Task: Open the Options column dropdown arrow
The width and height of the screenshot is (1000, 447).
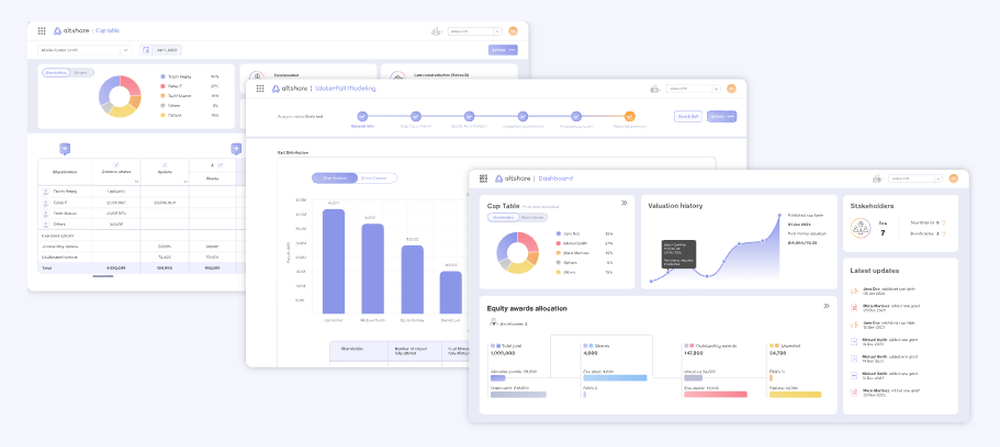Action: [x=185, y=181]
